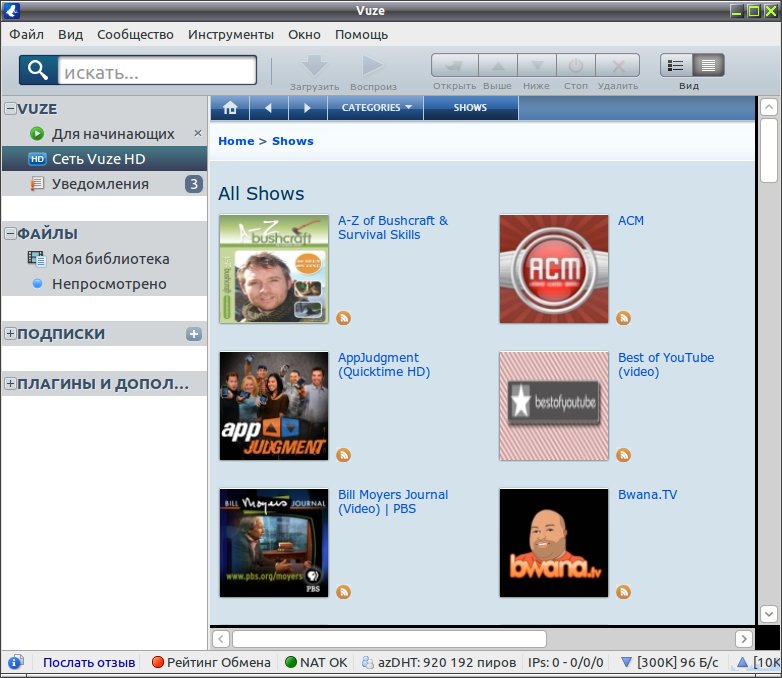Select the SHOWS tab
This screenshot has width=782, height=678.
(x=470, y=108)
